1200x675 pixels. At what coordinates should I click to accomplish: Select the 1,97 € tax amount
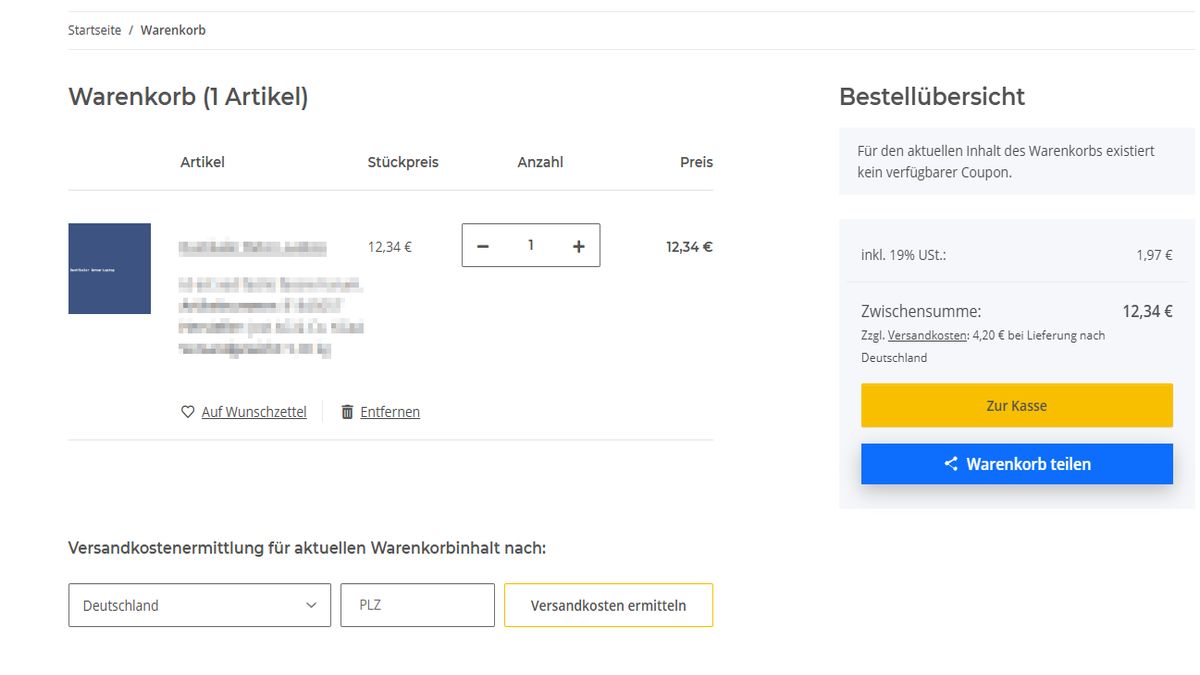1154,255
